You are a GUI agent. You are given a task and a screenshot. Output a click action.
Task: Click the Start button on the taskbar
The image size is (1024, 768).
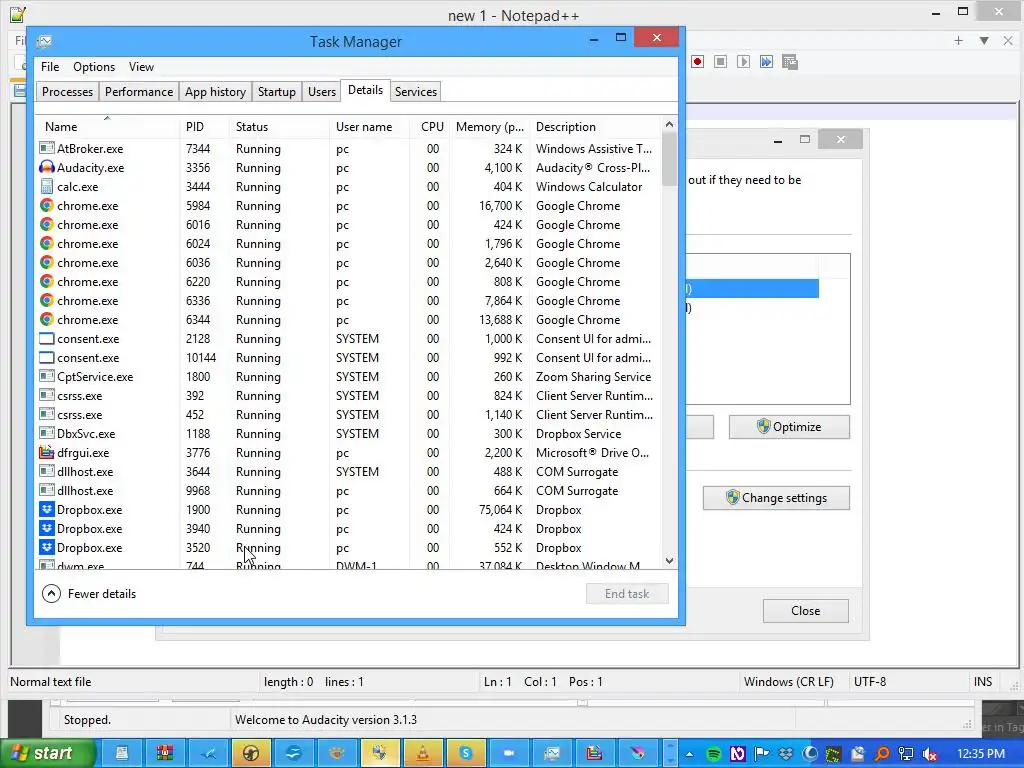pyautogui.click(x=46, y=753)
